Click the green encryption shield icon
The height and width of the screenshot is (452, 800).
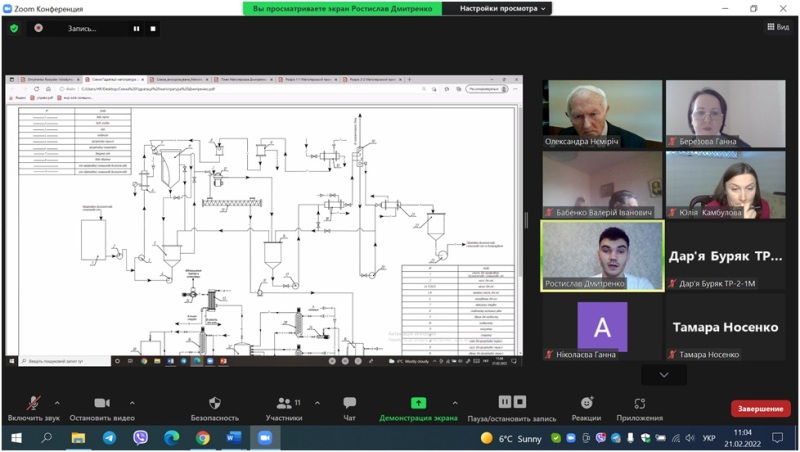(x=14, y=29)
